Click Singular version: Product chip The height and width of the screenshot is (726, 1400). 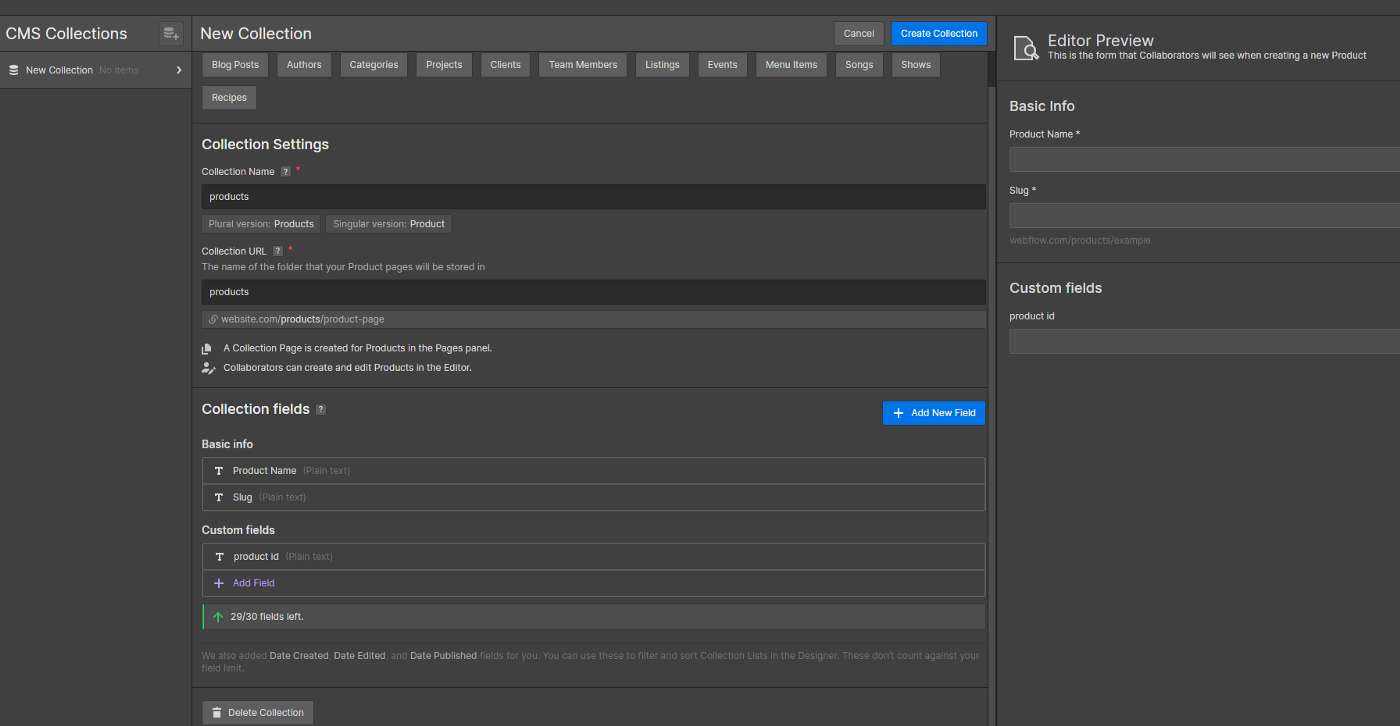pos(389,224)
